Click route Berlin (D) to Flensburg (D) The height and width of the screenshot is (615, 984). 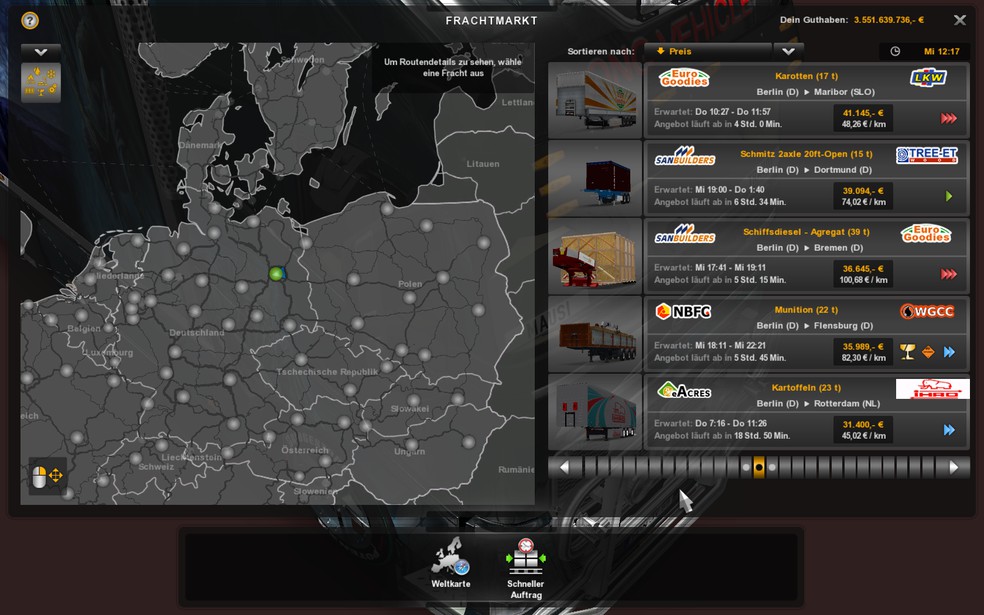(x=815, y=325)
